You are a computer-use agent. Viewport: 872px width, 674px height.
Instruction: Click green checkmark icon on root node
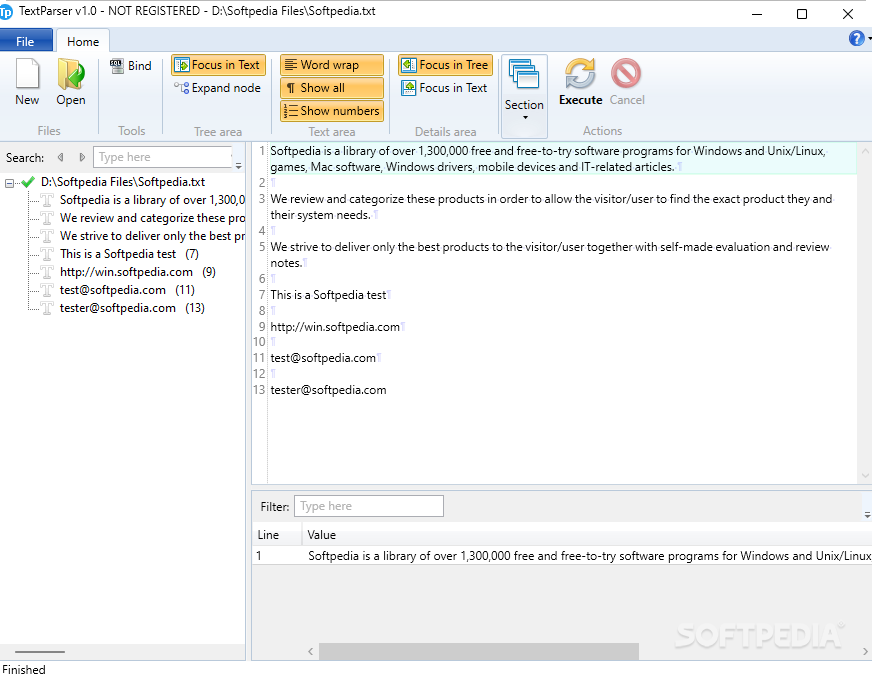click(28, 182)
